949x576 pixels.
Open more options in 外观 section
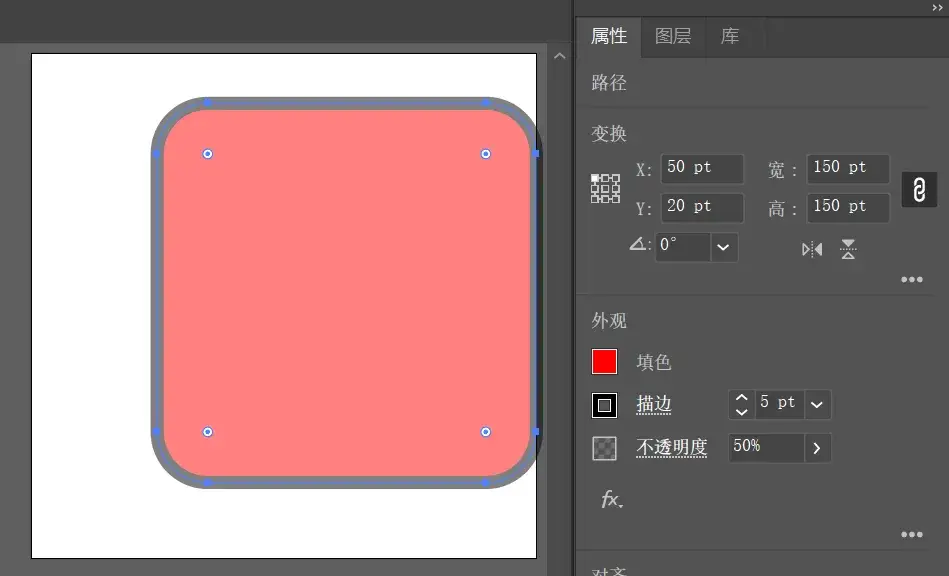point(911,535)
